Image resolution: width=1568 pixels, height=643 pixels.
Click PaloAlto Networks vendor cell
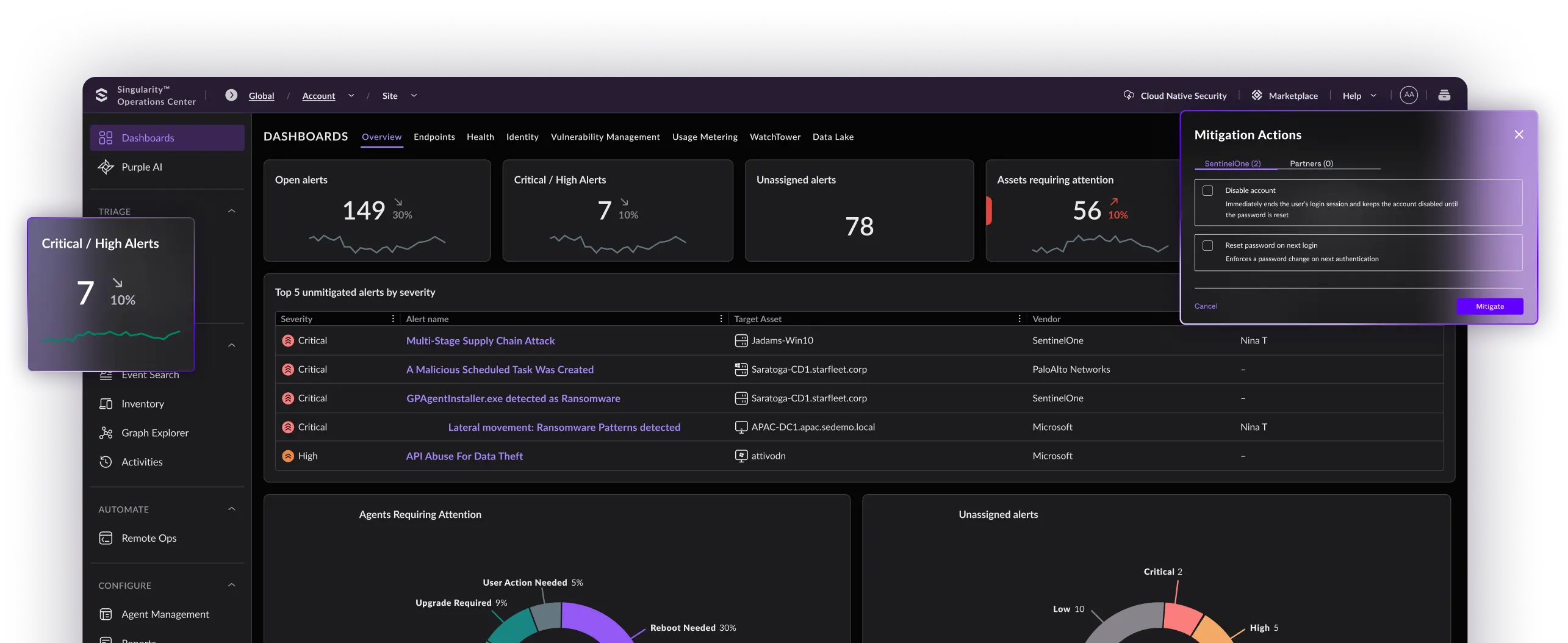pyautogui.click(x=1071, y=370)
